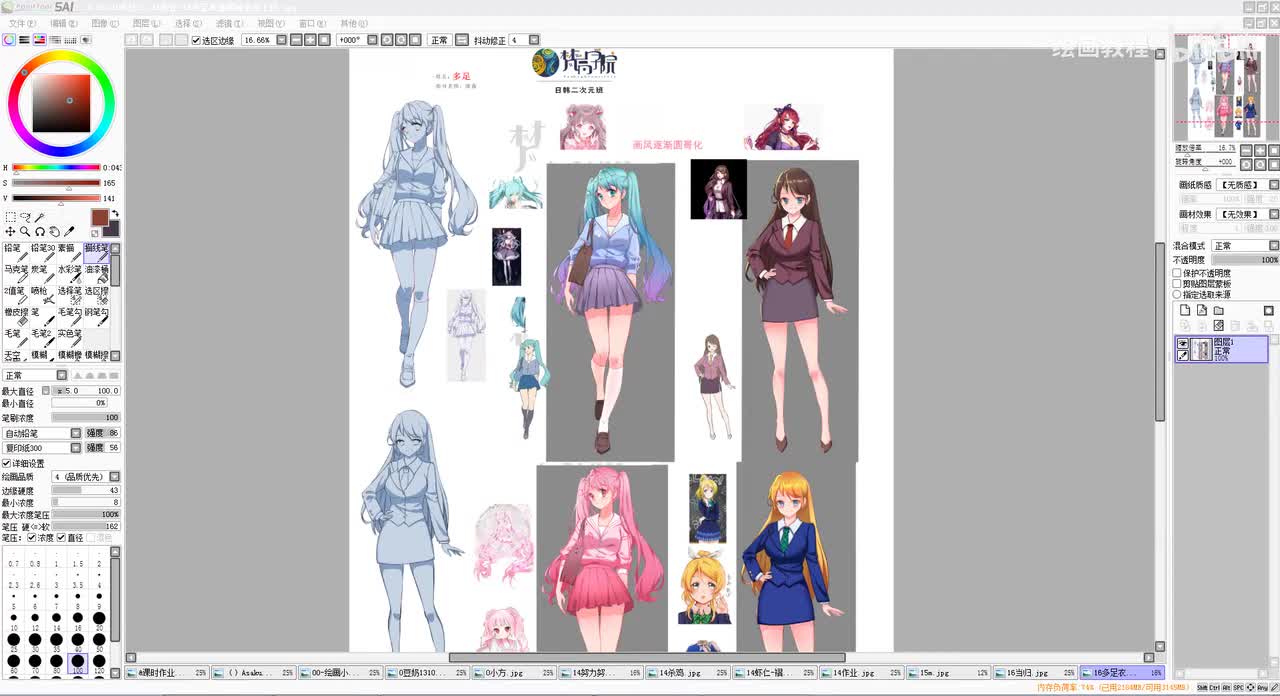Screen dimensions: 1280x696
Task: Select the rotate view tool
Action: tap(40, 231)
